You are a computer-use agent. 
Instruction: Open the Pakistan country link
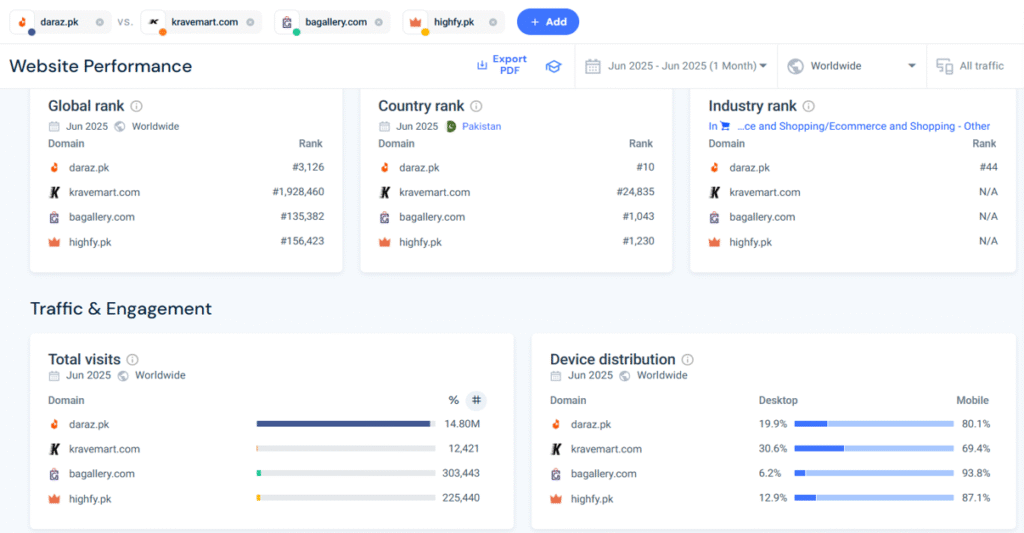[481, 127]
